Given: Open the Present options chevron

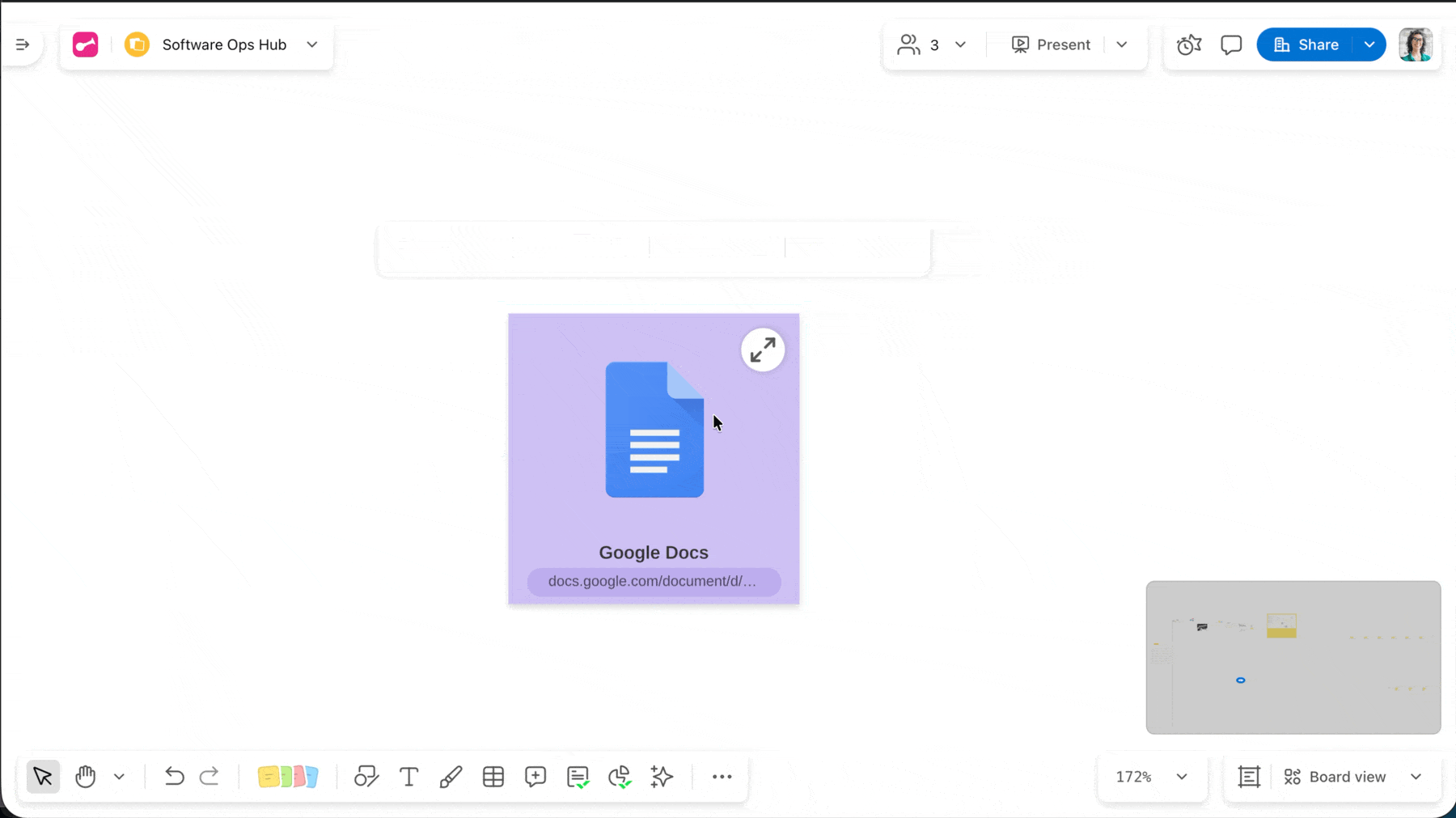Looking at the screenshot, I should (1122, 45).
